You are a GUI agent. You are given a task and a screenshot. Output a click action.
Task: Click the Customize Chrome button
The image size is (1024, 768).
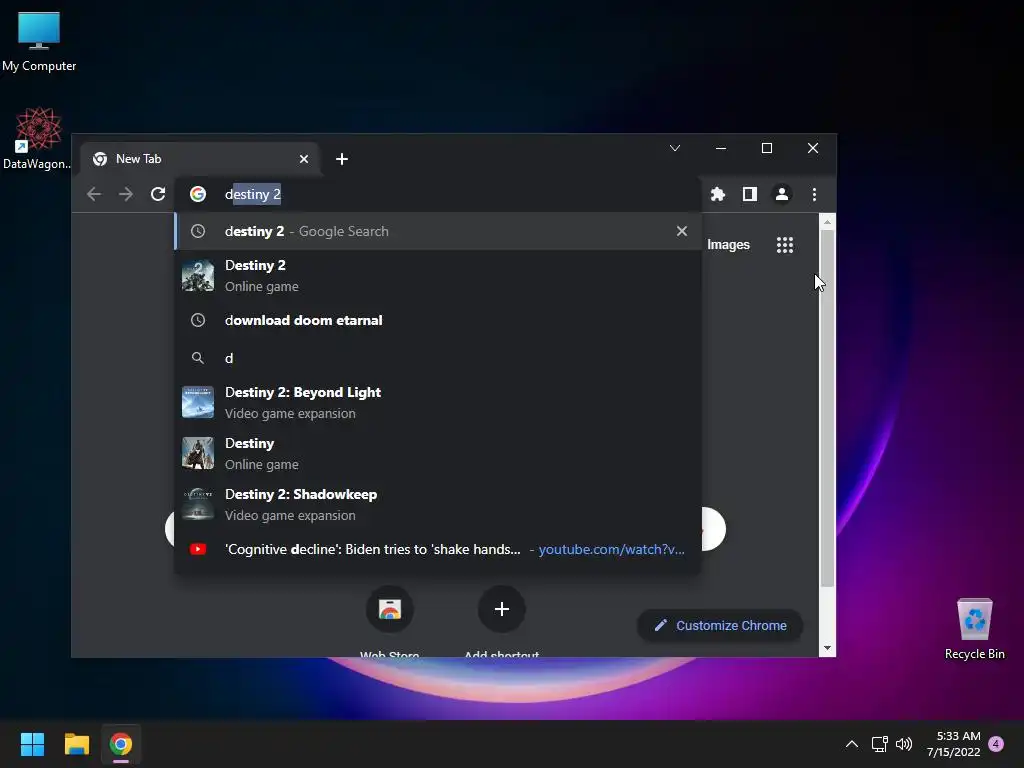pos(720,626)
